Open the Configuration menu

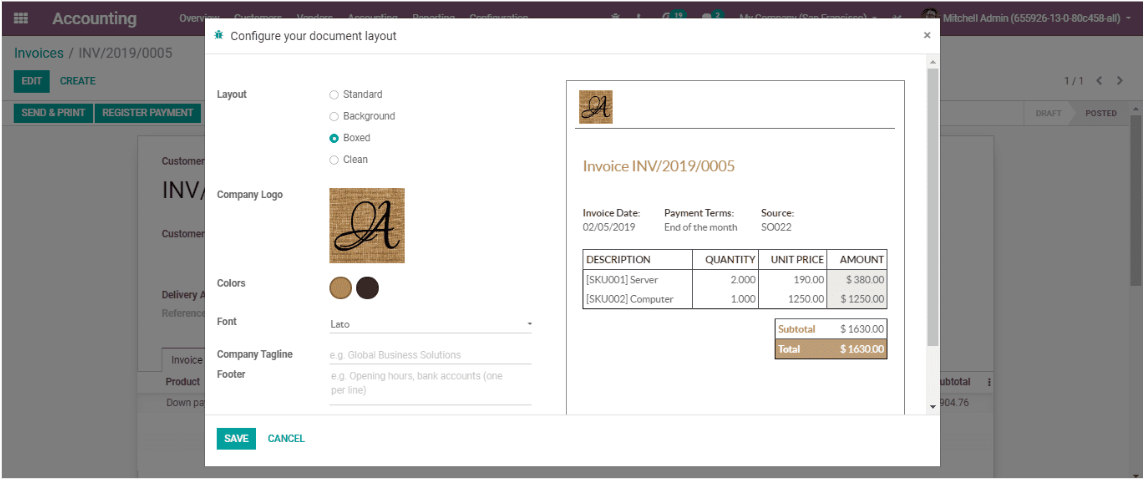click(x=499, y=17)
